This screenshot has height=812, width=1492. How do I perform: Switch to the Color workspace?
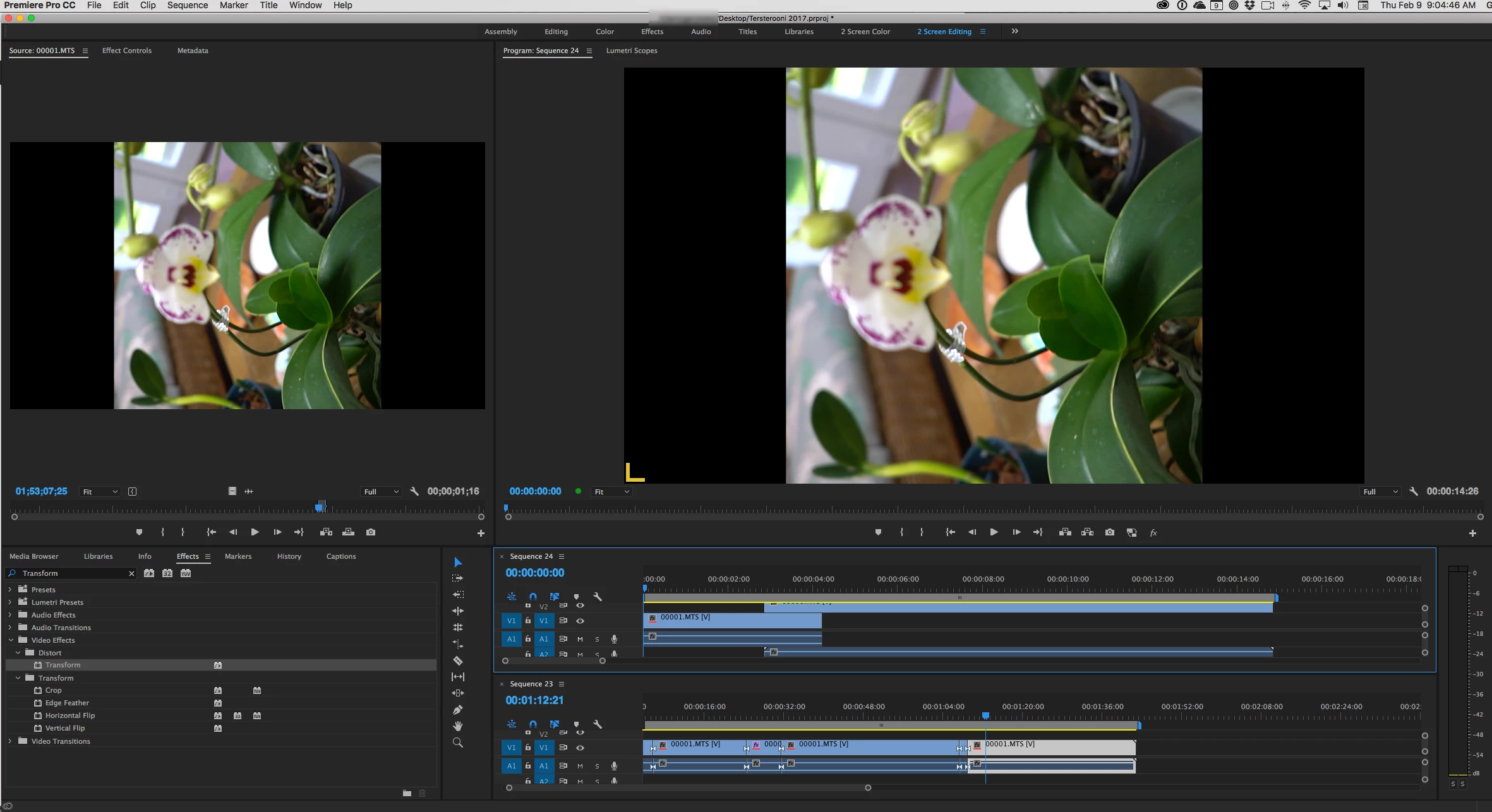[605, 32]
